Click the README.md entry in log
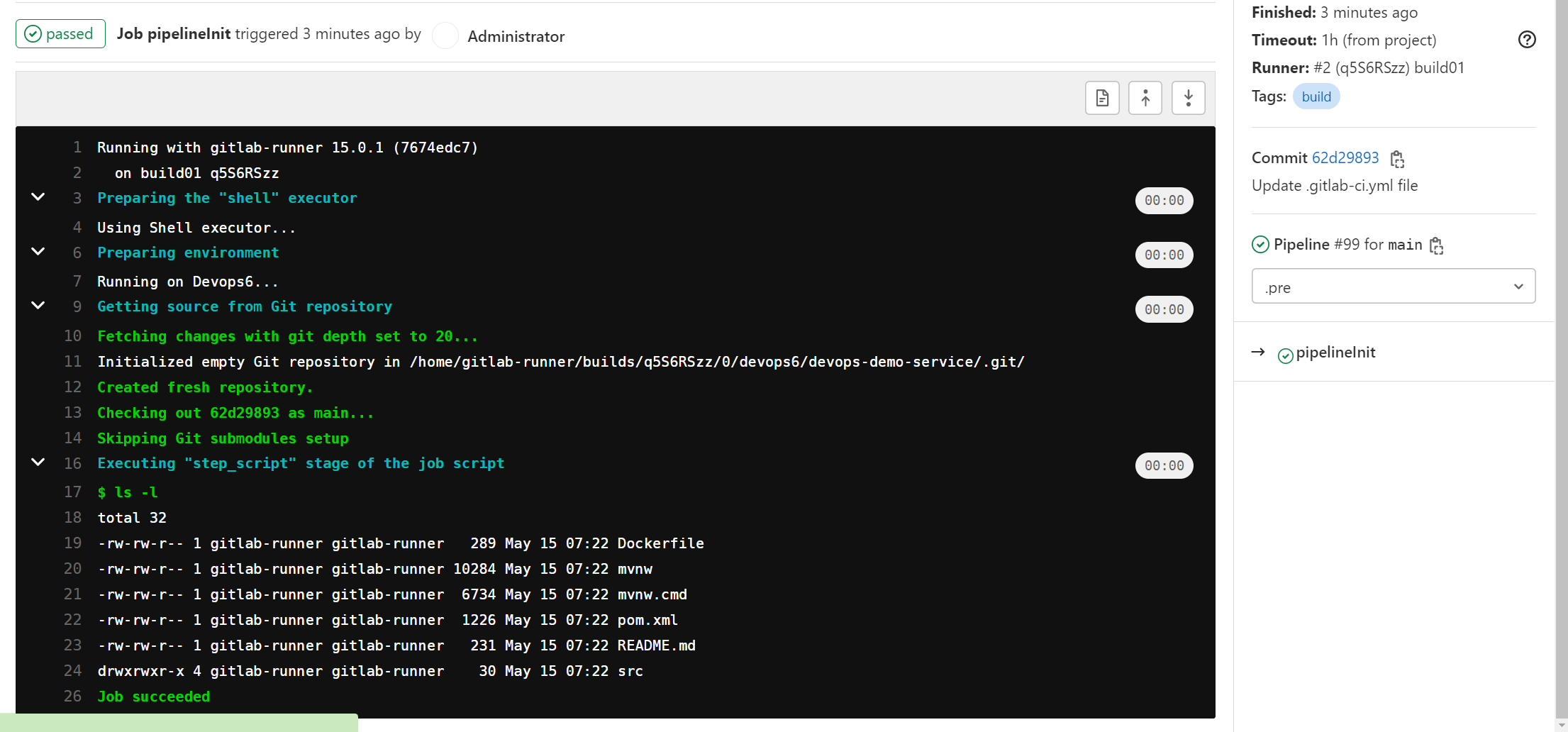This screenshot has height=732, width=1568. point(656,645)
